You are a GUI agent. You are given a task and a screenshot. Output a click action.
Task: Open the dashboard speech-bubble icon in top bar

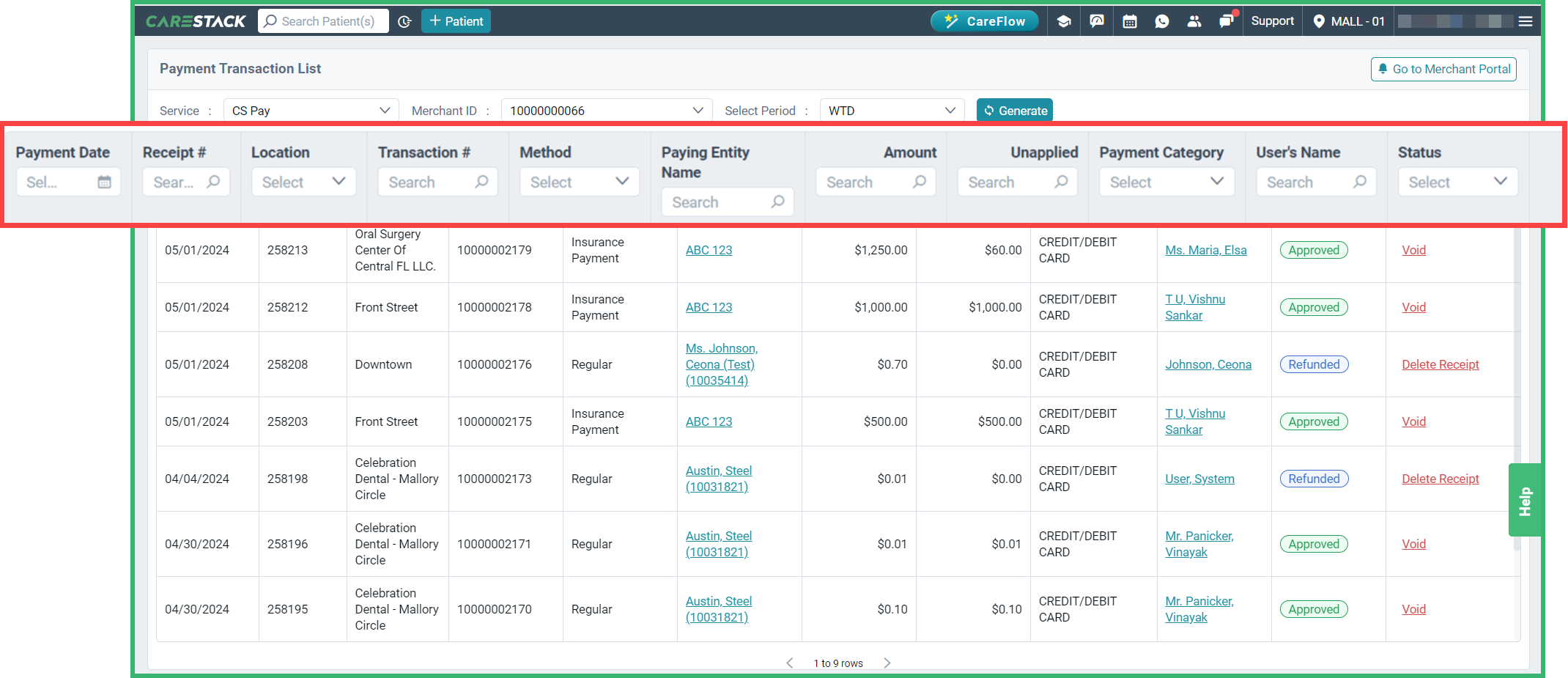click(1097, 21)
